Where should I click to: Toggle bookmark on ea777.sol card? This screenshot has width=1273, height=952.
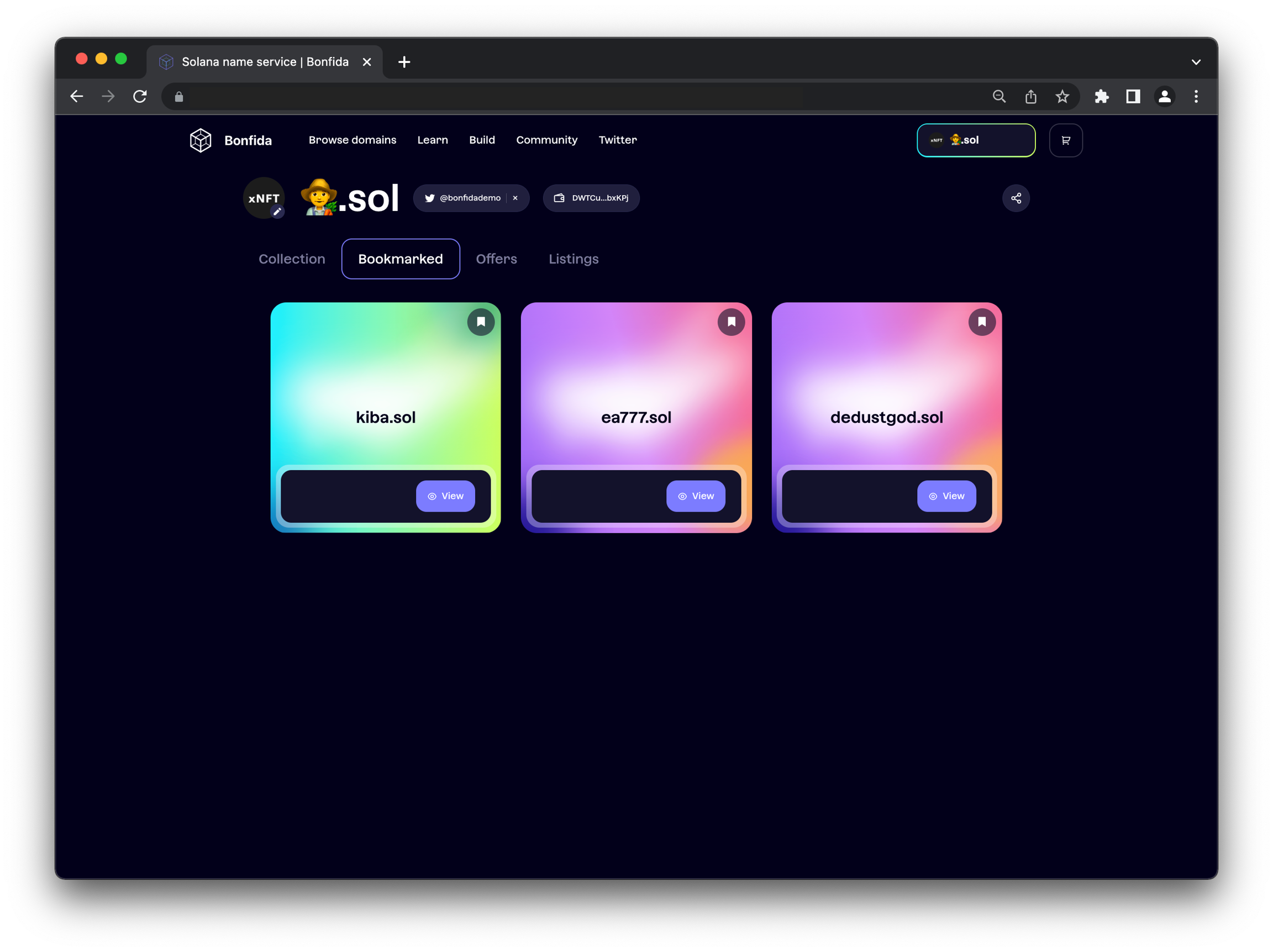click(x=731, y=322)
